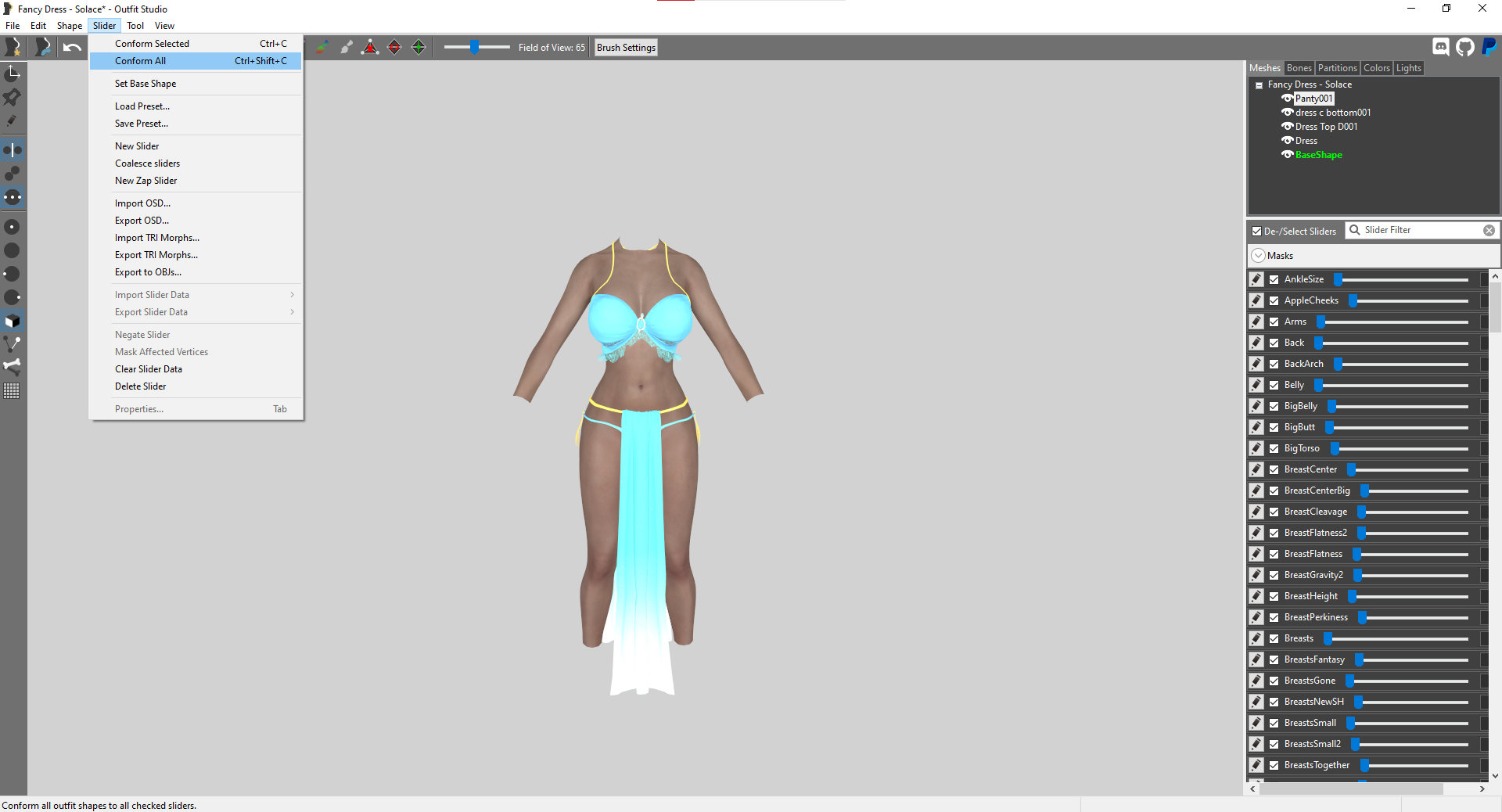Select the vertex edit pencil tool

[13, 120]
